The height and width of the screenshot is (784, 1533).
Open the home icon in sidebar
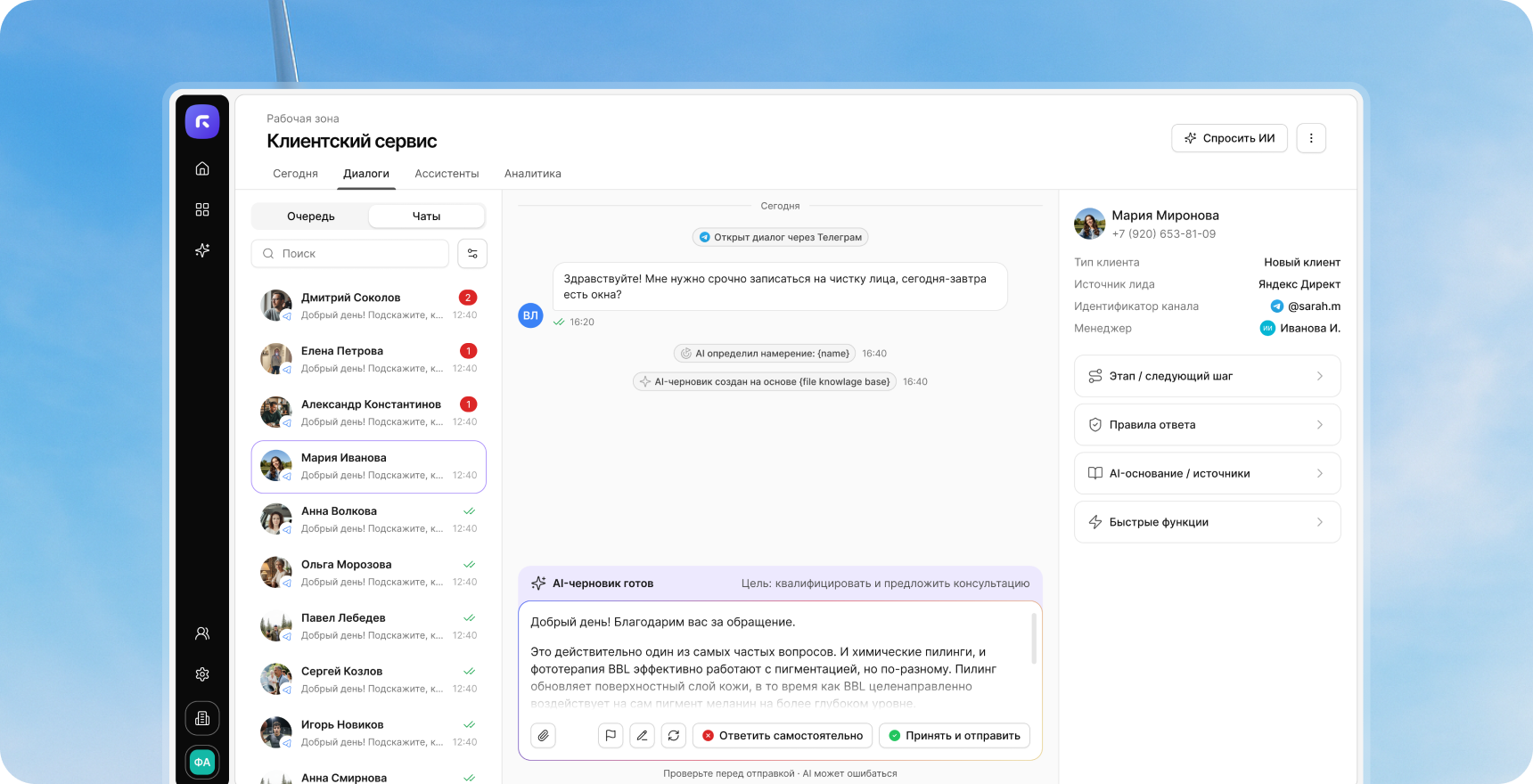click(x=202, y=168)
